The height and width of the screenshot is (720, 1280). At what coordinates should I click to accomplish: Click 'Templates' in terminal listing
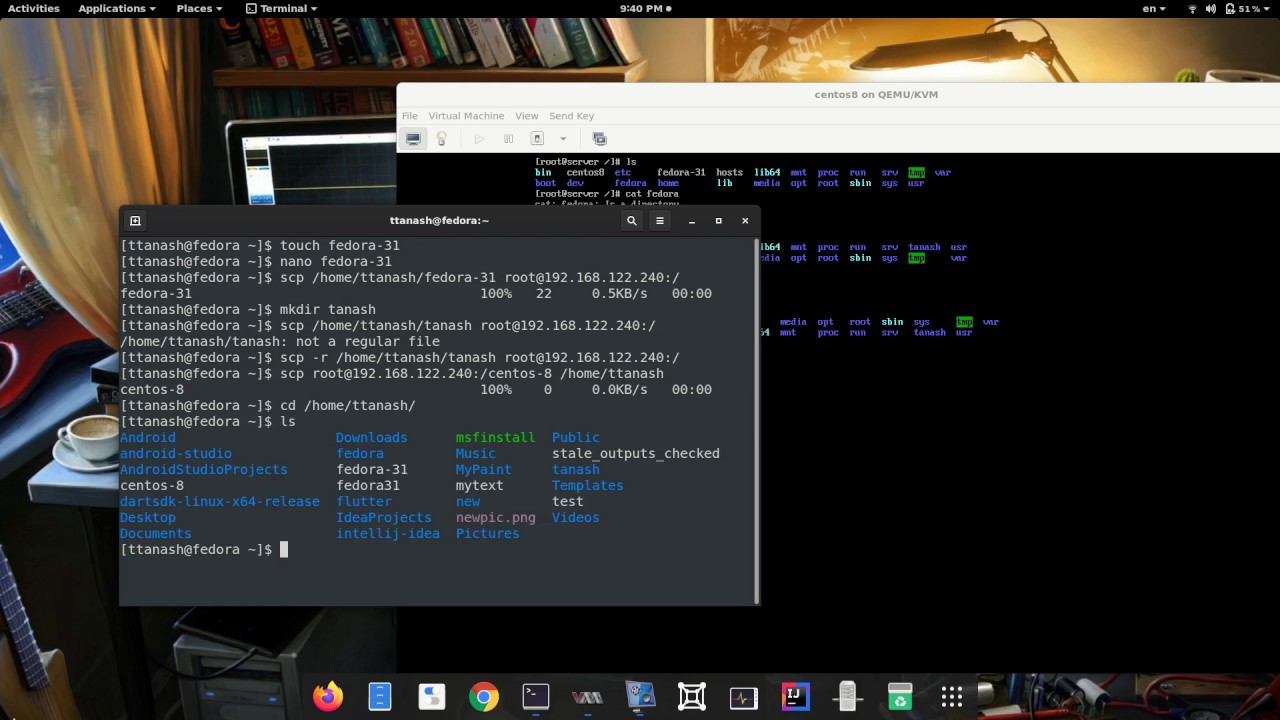[x=588, y=486]
